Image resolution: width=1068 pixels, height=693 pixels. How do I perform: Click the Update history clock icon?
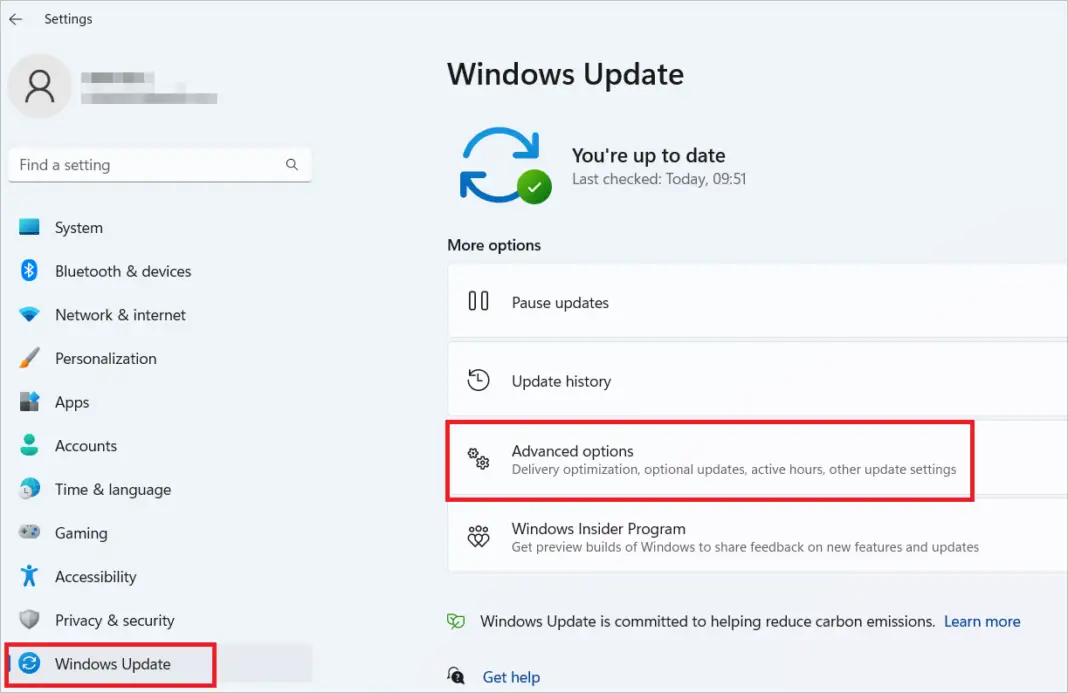479,380
